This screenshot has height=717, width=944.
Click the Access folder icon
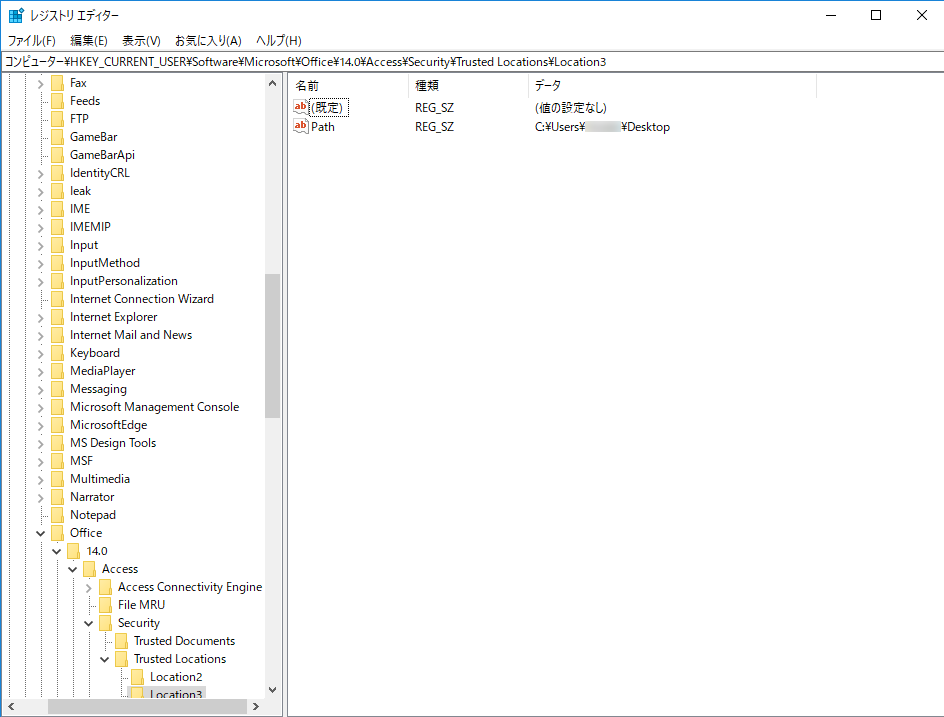[90, 570]
